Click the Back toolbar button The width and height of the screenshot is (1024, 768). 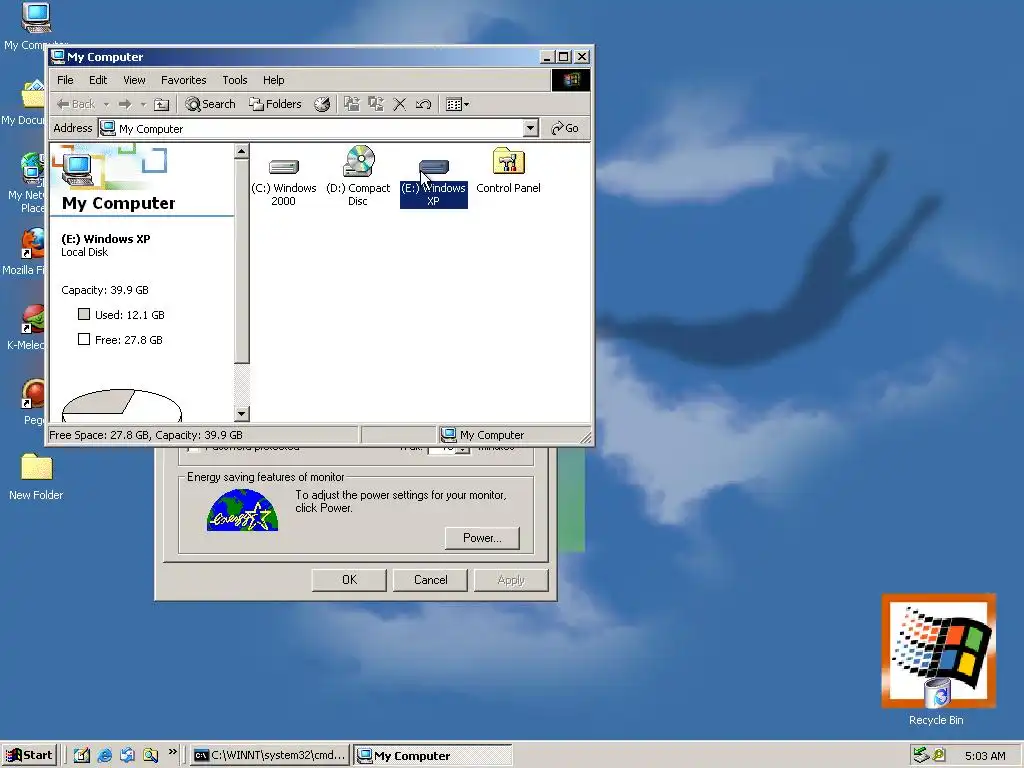click(76, 104)
